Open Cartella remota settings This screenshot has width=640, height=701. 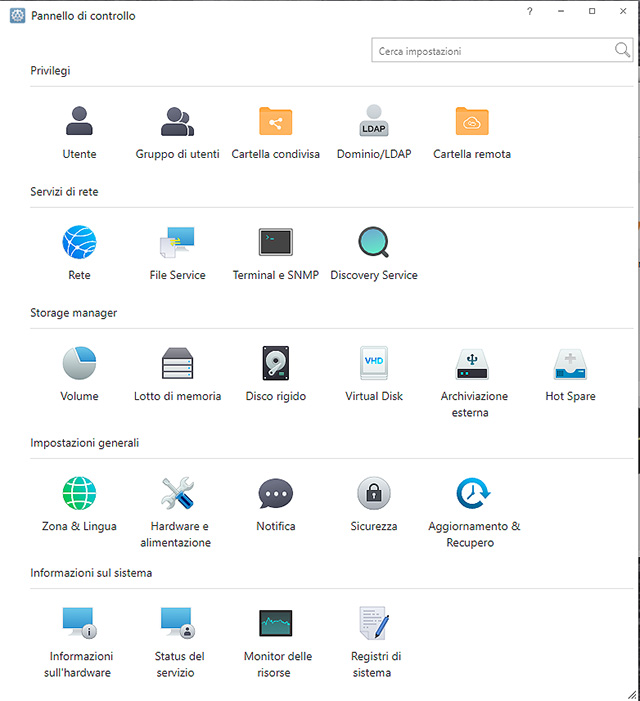(x=472, y=122)
